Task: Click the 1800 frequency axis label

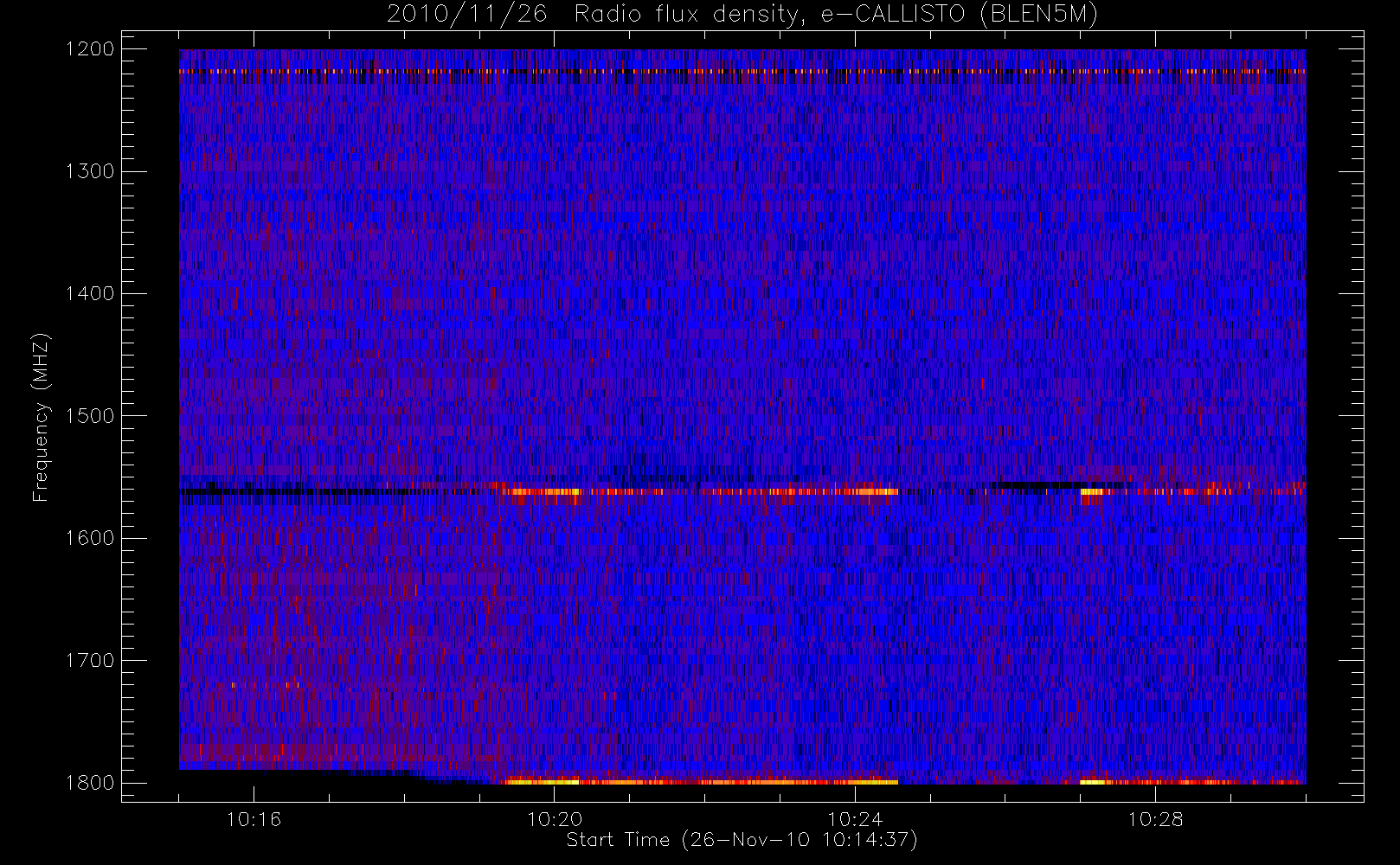Action: (90, 782)
